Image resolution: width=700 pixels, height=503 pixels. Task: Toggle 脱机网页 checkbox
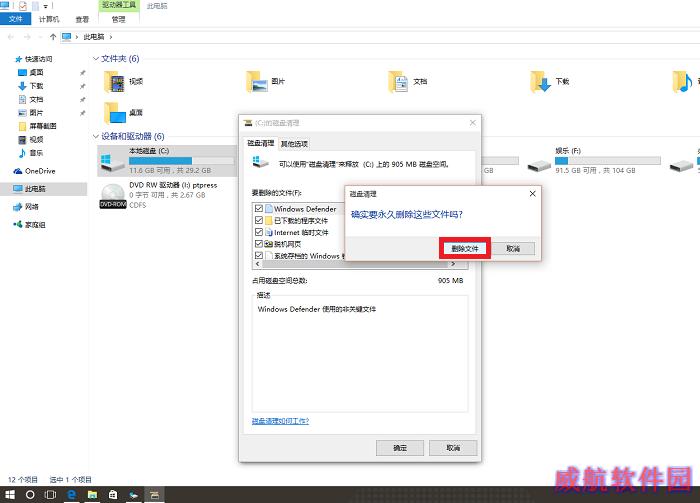tap(258, 244)
